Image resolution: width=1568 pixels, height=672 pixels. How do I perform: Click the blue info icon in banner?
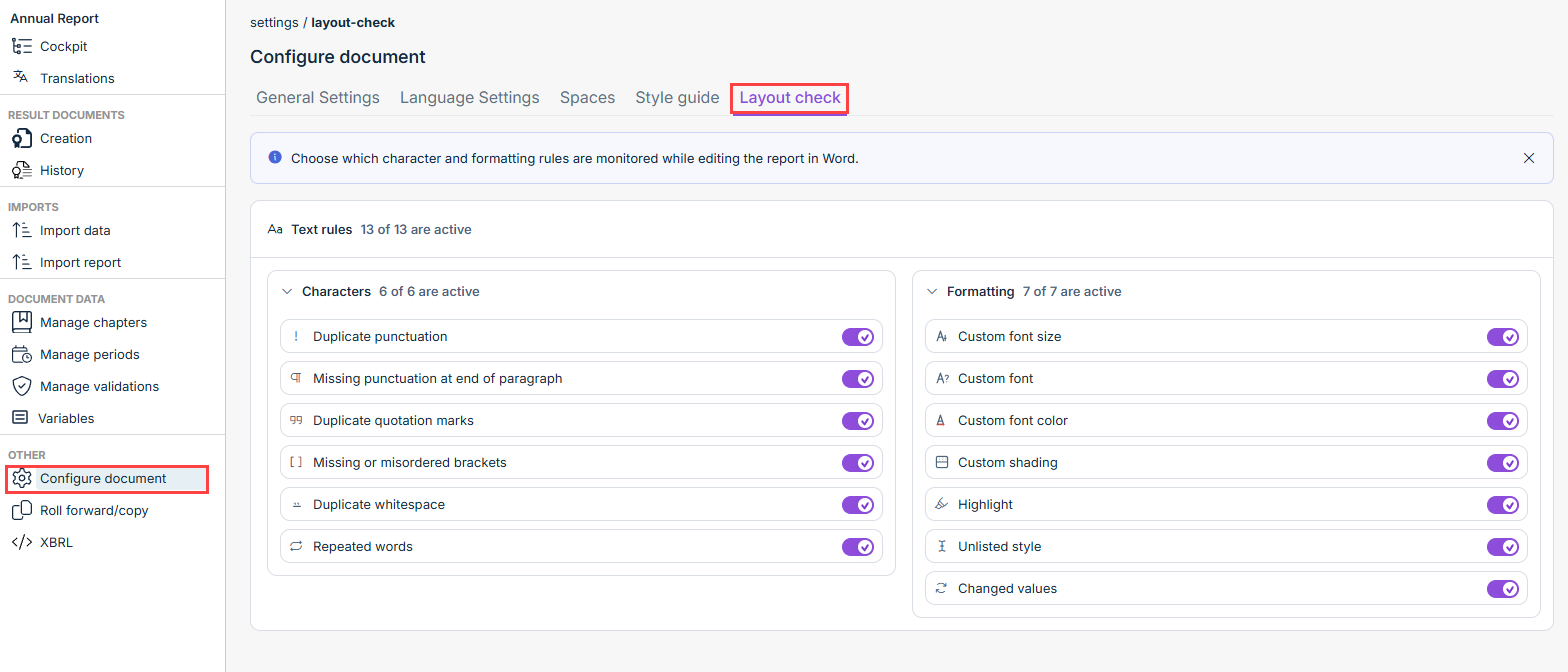click(275, 157)
